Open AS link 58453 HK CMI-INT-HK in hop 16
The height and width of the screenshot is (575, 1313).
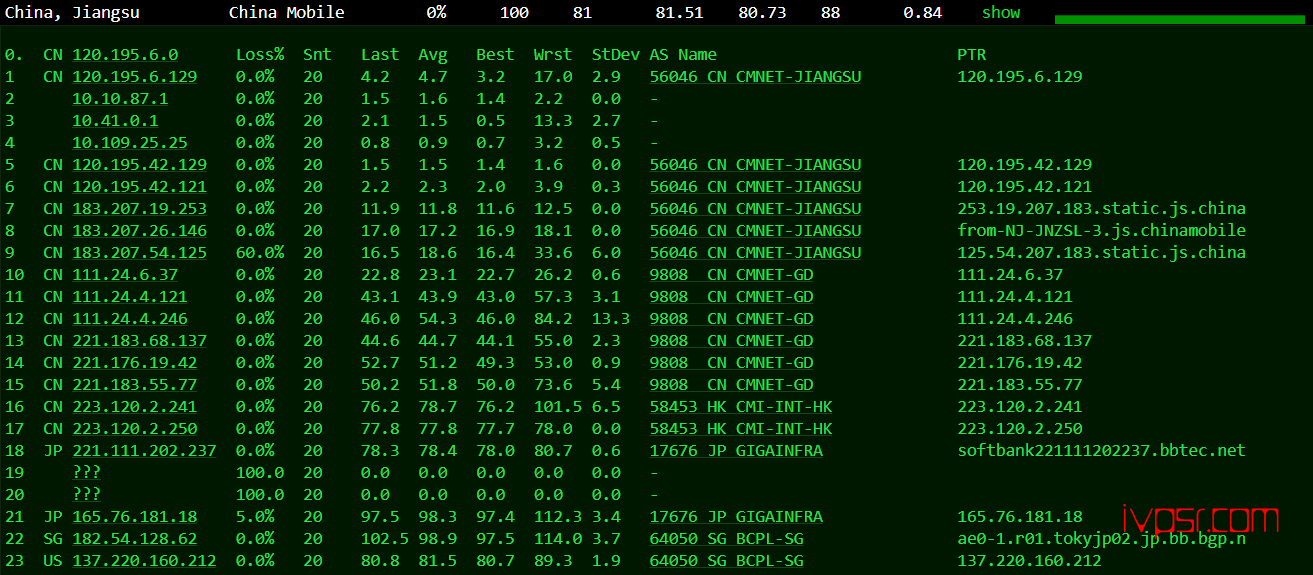point(741,407)
